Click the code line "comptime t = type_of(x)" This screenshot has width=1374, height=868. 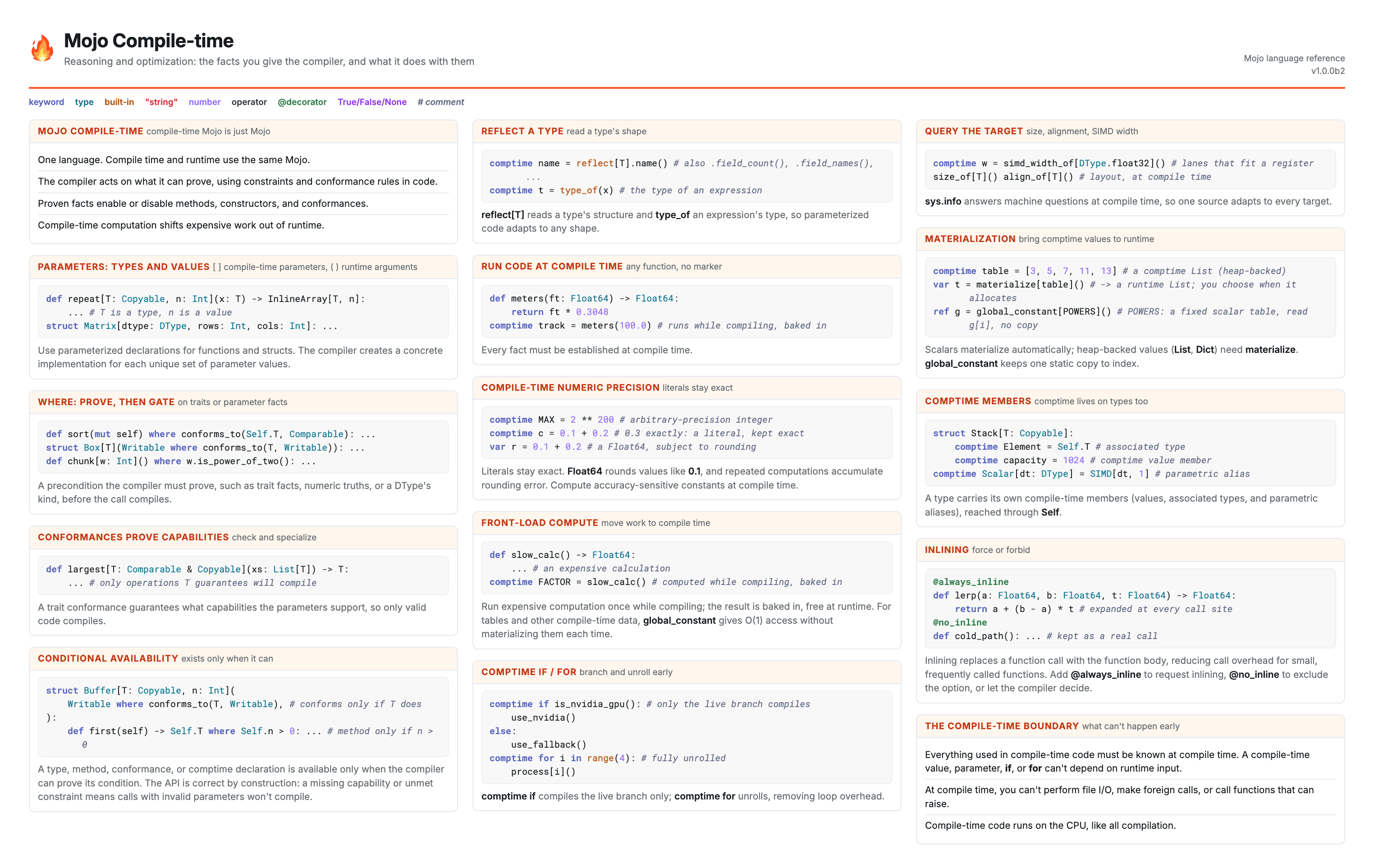(625, 191)
